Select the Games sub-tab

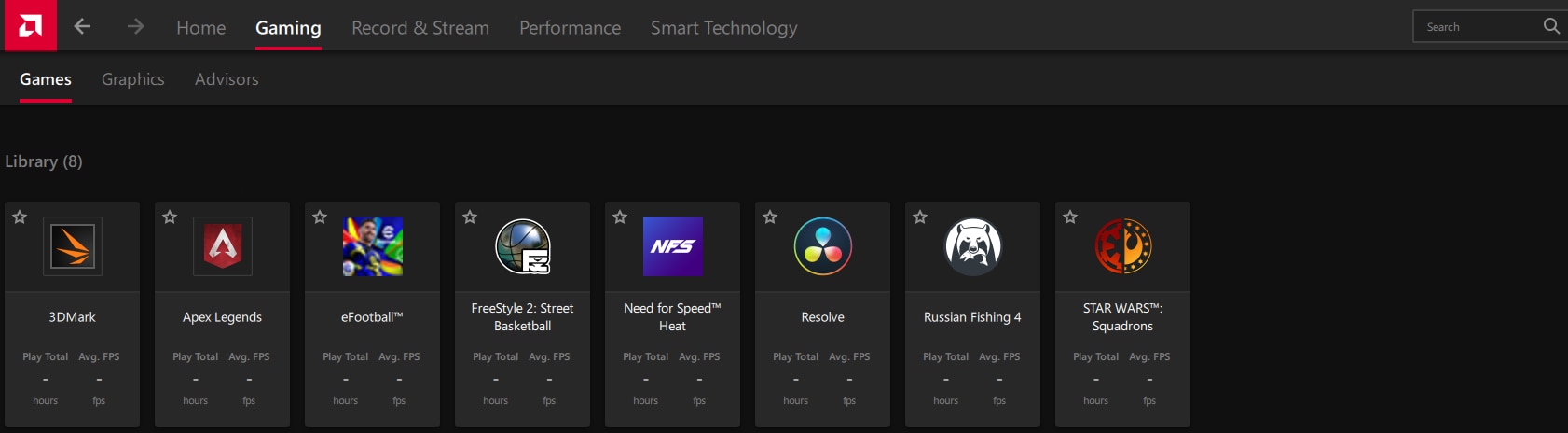[46, 79]
